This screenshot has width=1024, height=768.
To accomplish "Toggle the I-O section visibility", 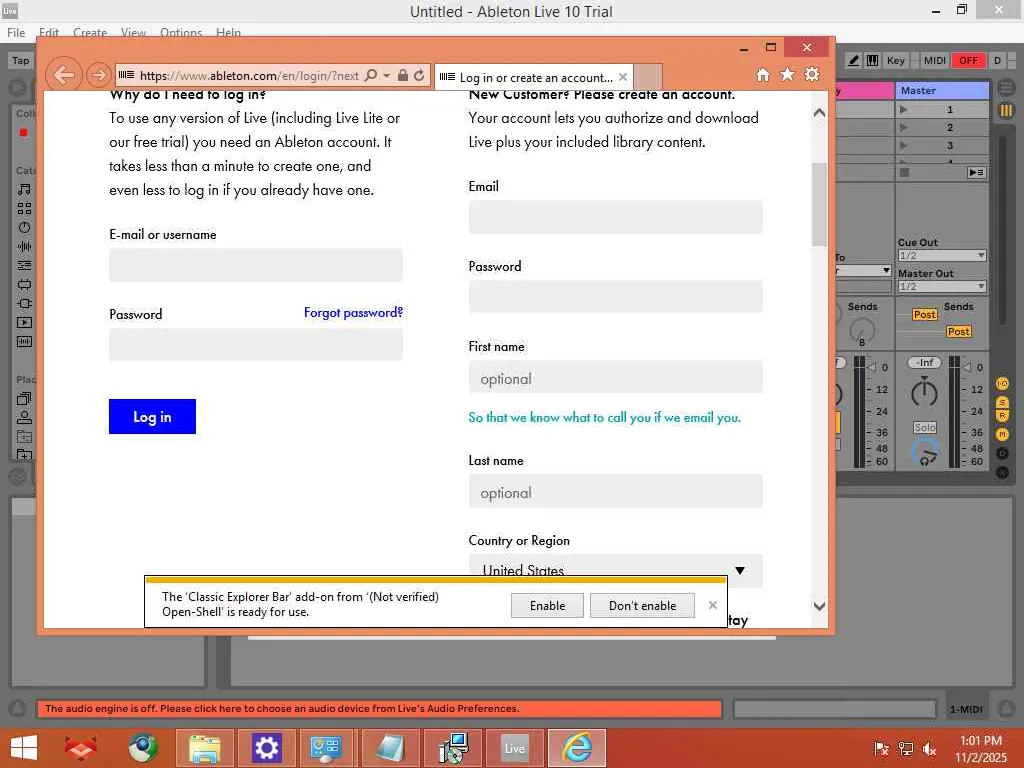I will pos(1002,383).
